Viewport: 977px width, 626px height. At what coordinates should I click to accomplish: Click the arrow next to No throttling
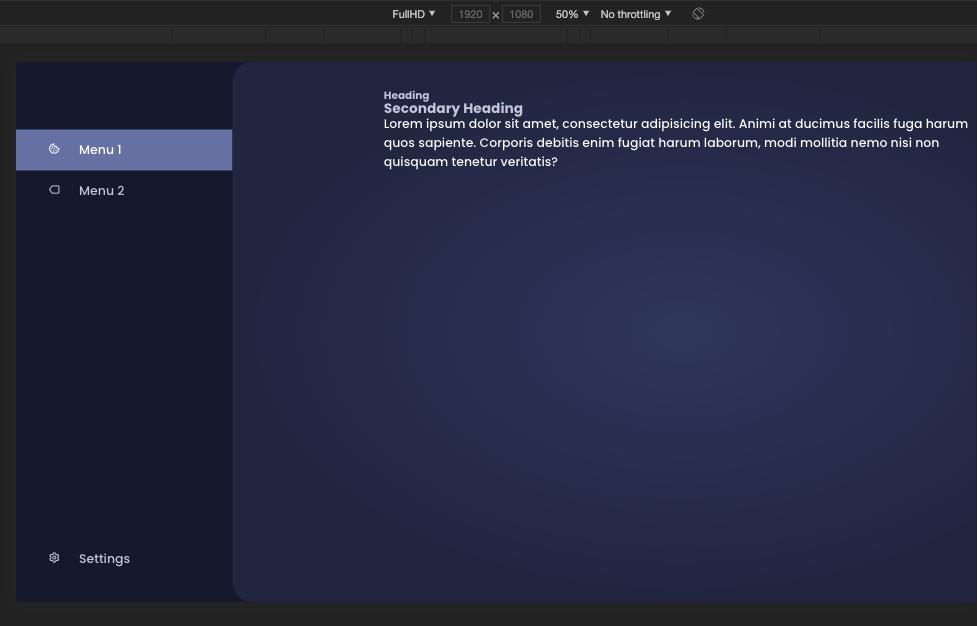668,14
